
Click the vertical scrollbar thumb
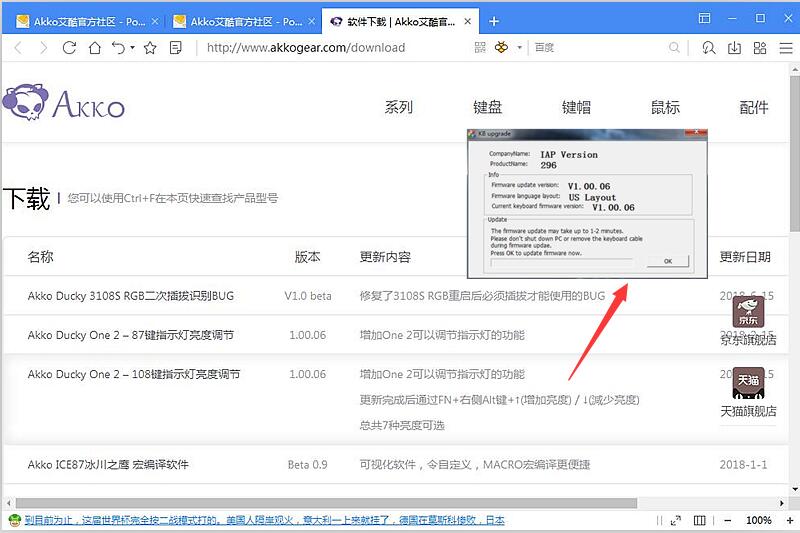click(794, 153)
